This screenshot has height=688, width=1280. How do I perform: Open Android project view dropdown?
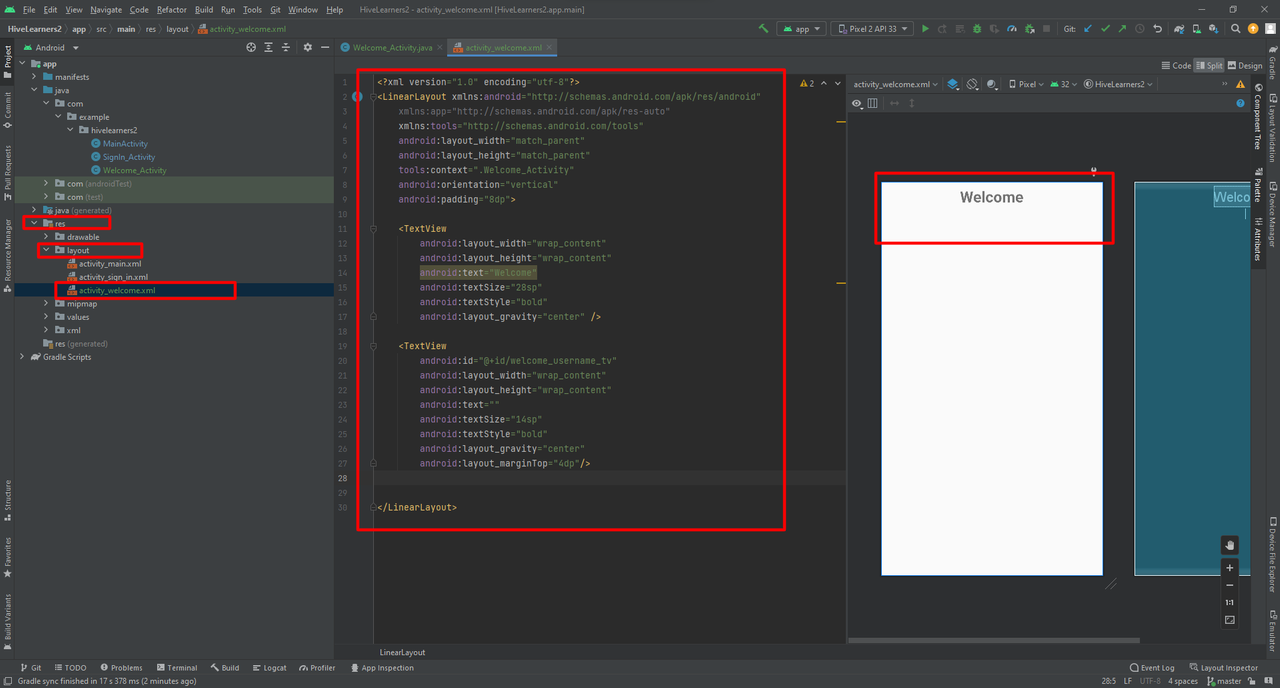coord(50,47)
